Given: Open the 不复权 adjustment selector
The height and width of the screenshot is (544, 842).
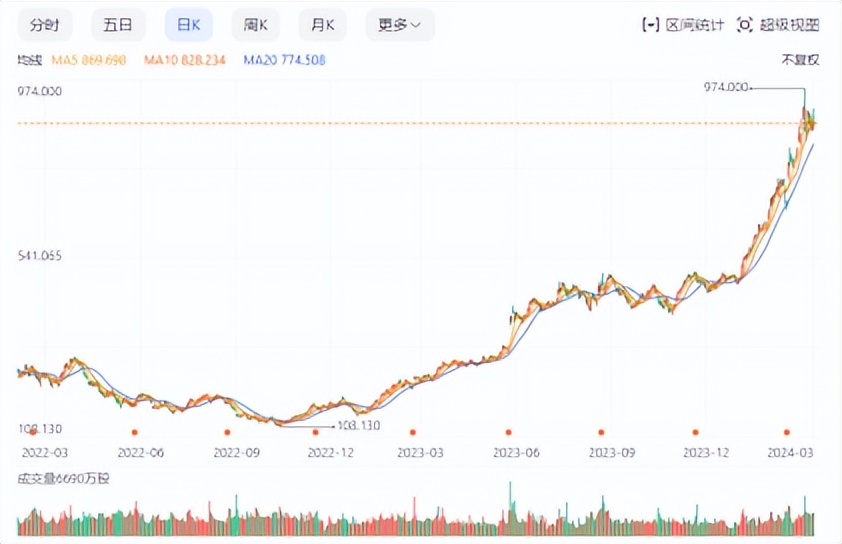Looking at the screenshot, I should 800,60.
